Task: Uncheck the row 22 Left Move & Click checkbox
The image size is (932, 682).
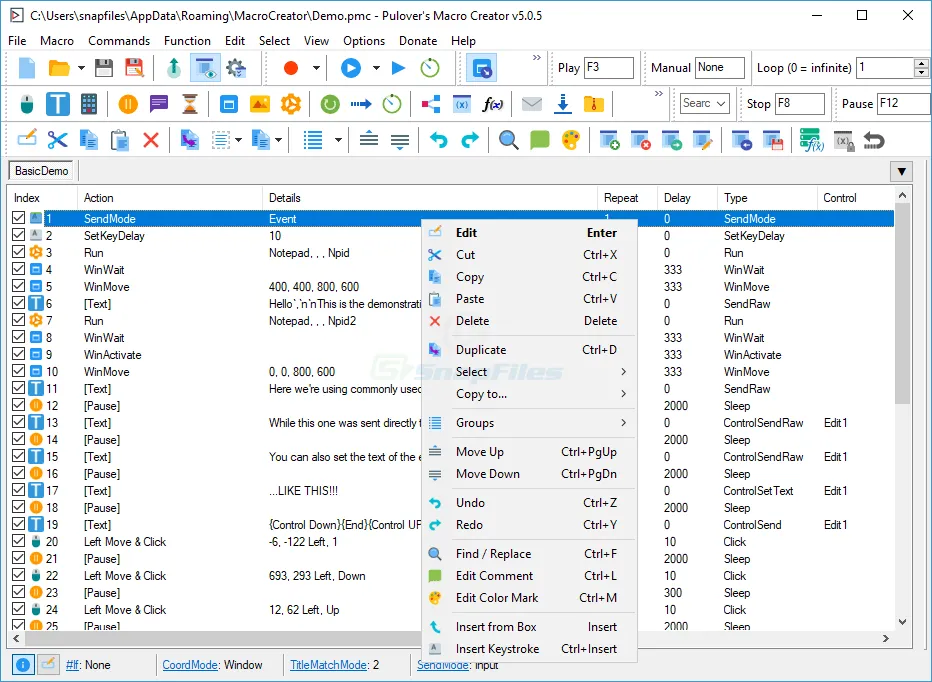Action: point(18,575)
